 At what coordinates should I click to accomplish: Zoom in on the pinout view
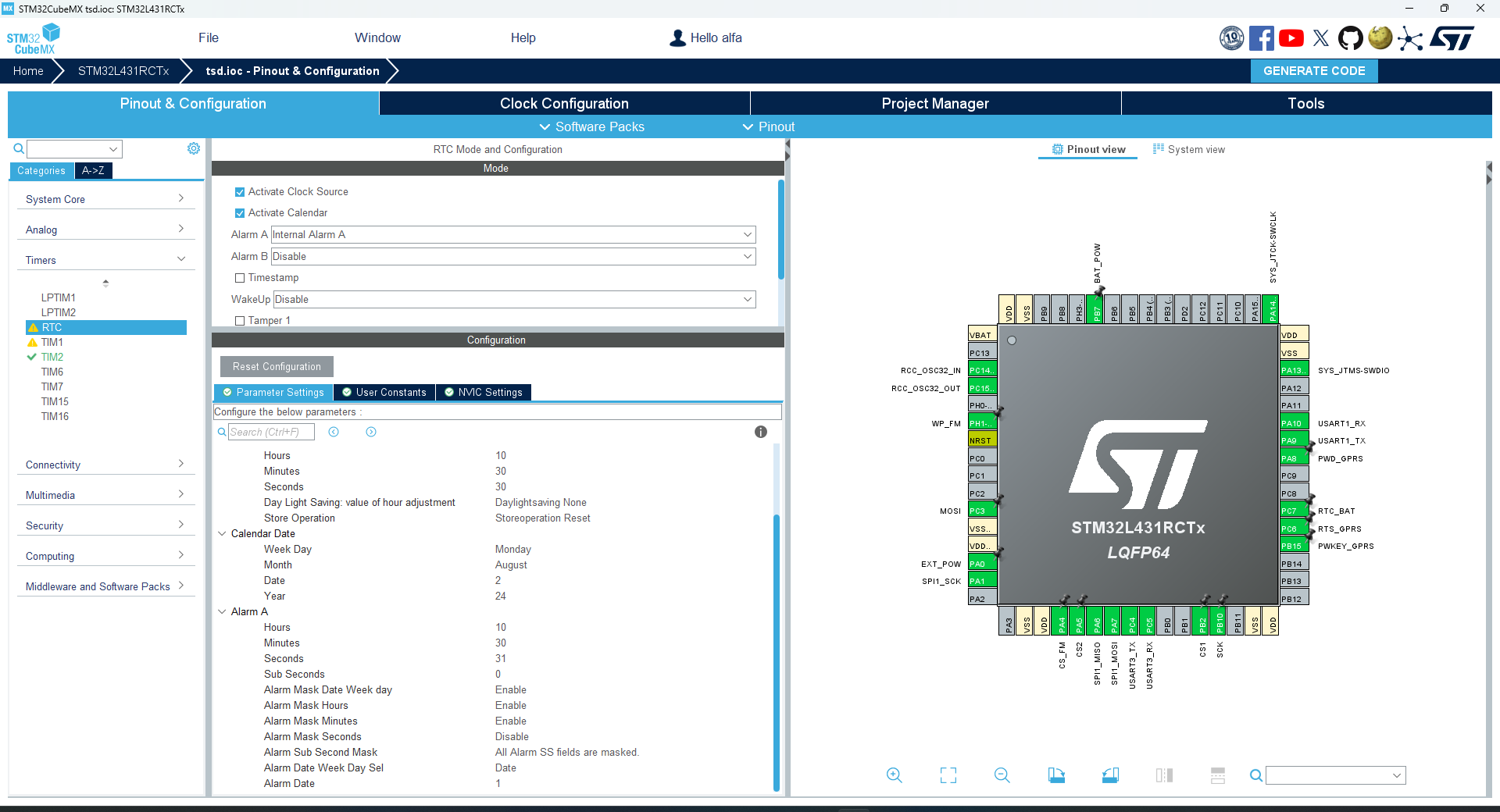(x=895, y=775)
